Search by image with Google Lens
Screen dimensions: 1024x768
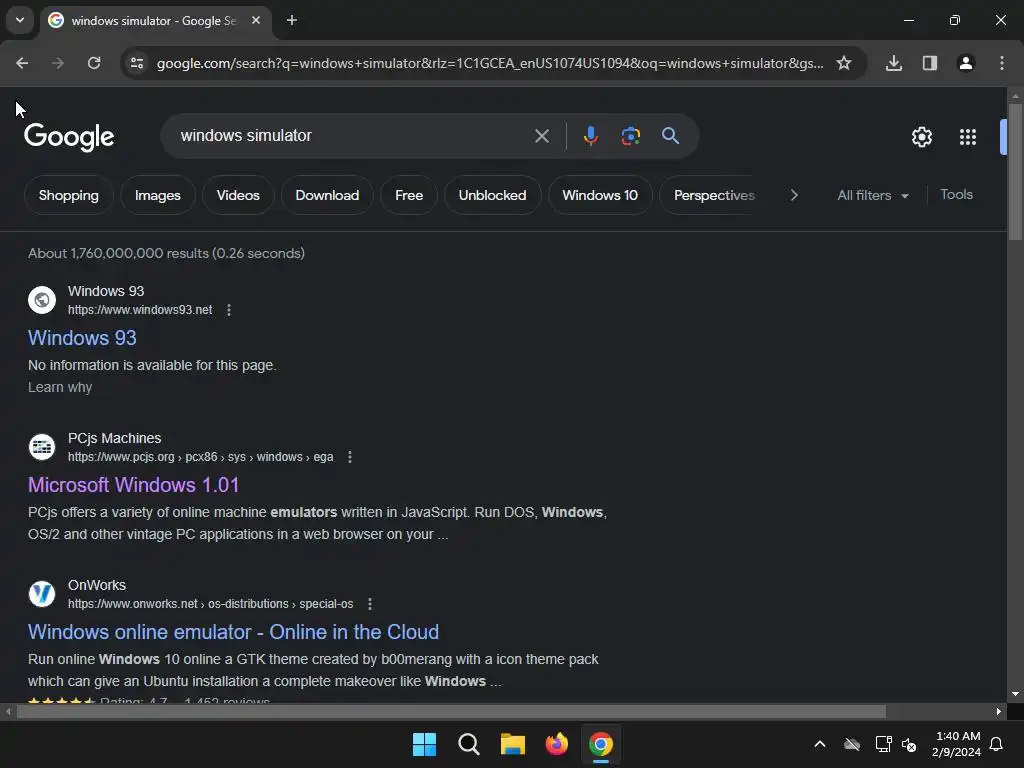630,136
